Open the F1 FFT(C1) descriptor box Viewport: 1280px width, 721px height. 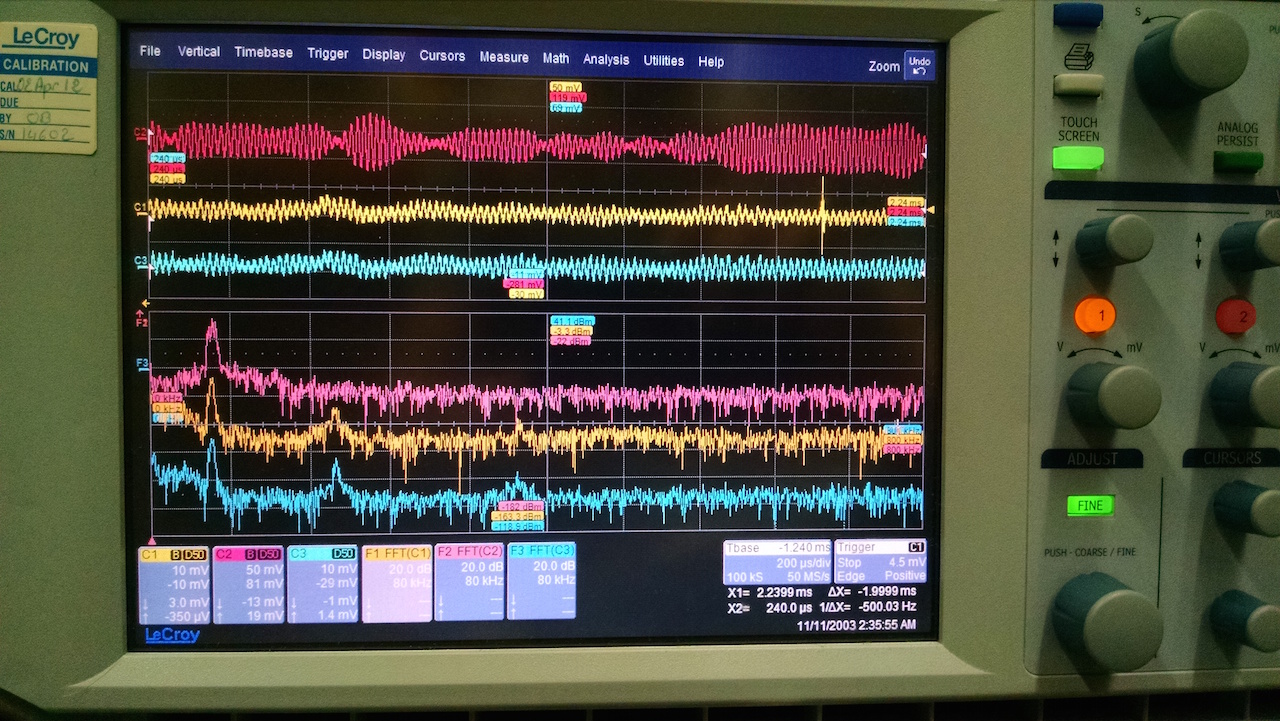point(397,584)
